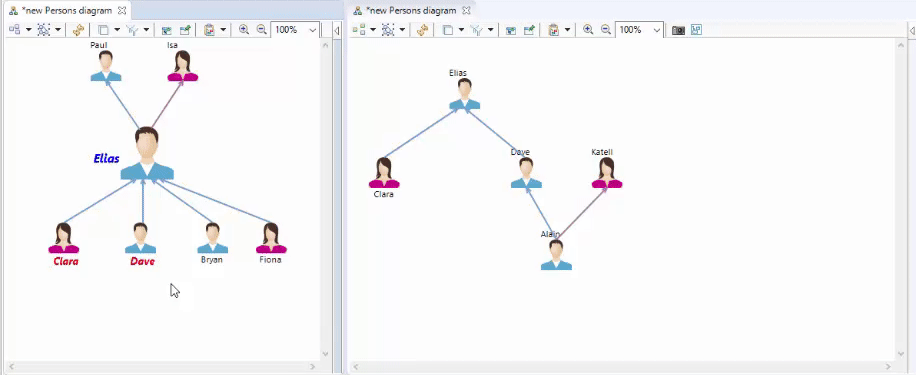This screenshot has width=916, height=375.
Task: Click pin/unpin elements icon in right toolbar
Action: [x=529, y=30]
